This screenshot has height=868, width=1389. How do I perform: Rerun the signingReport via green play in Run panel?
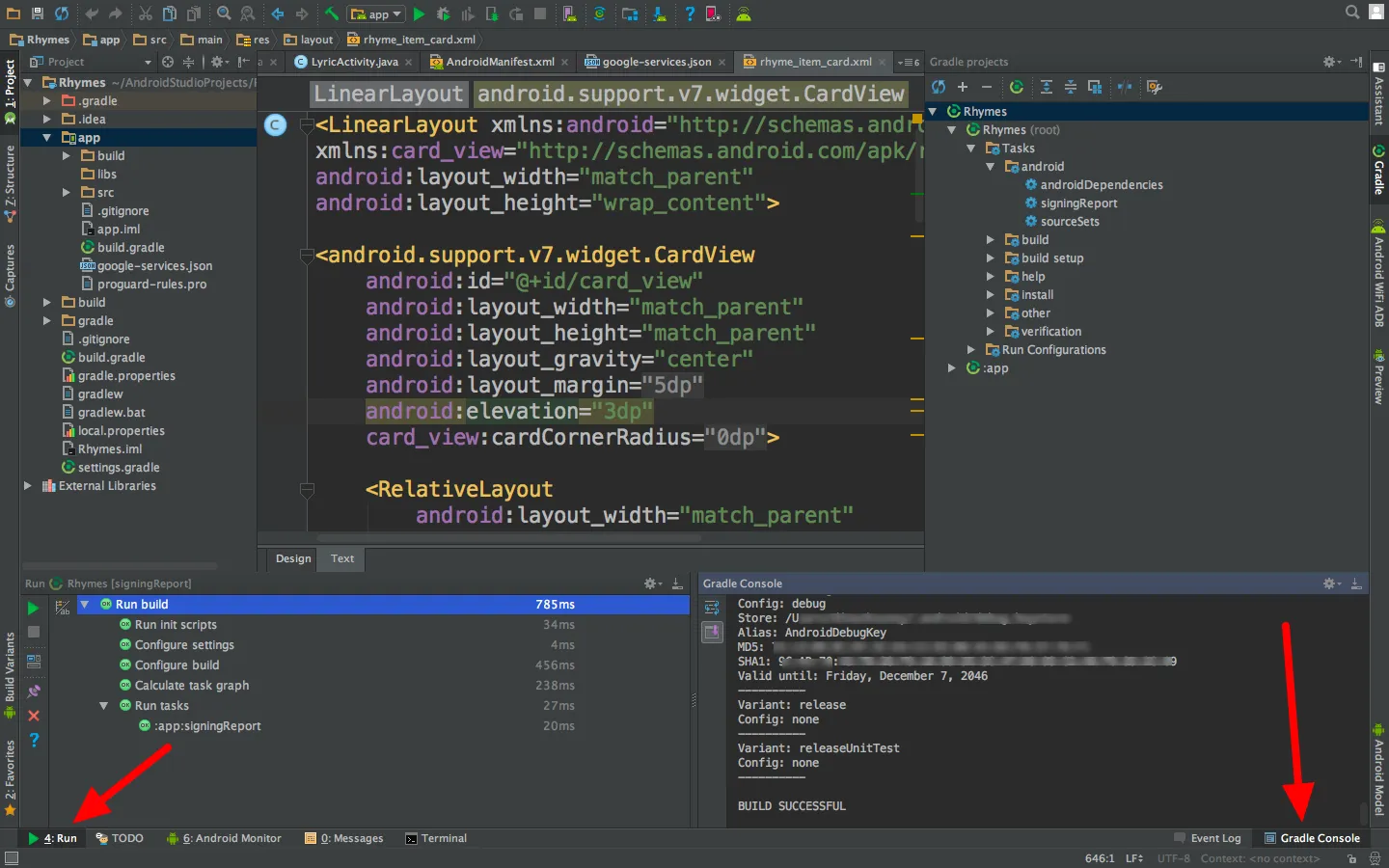pos(34,609)
